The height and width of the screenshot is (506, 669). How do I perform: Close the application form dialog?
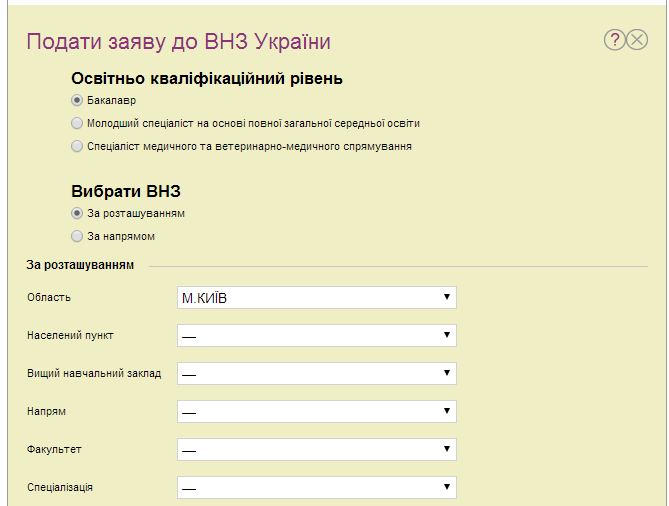point(637,40)
